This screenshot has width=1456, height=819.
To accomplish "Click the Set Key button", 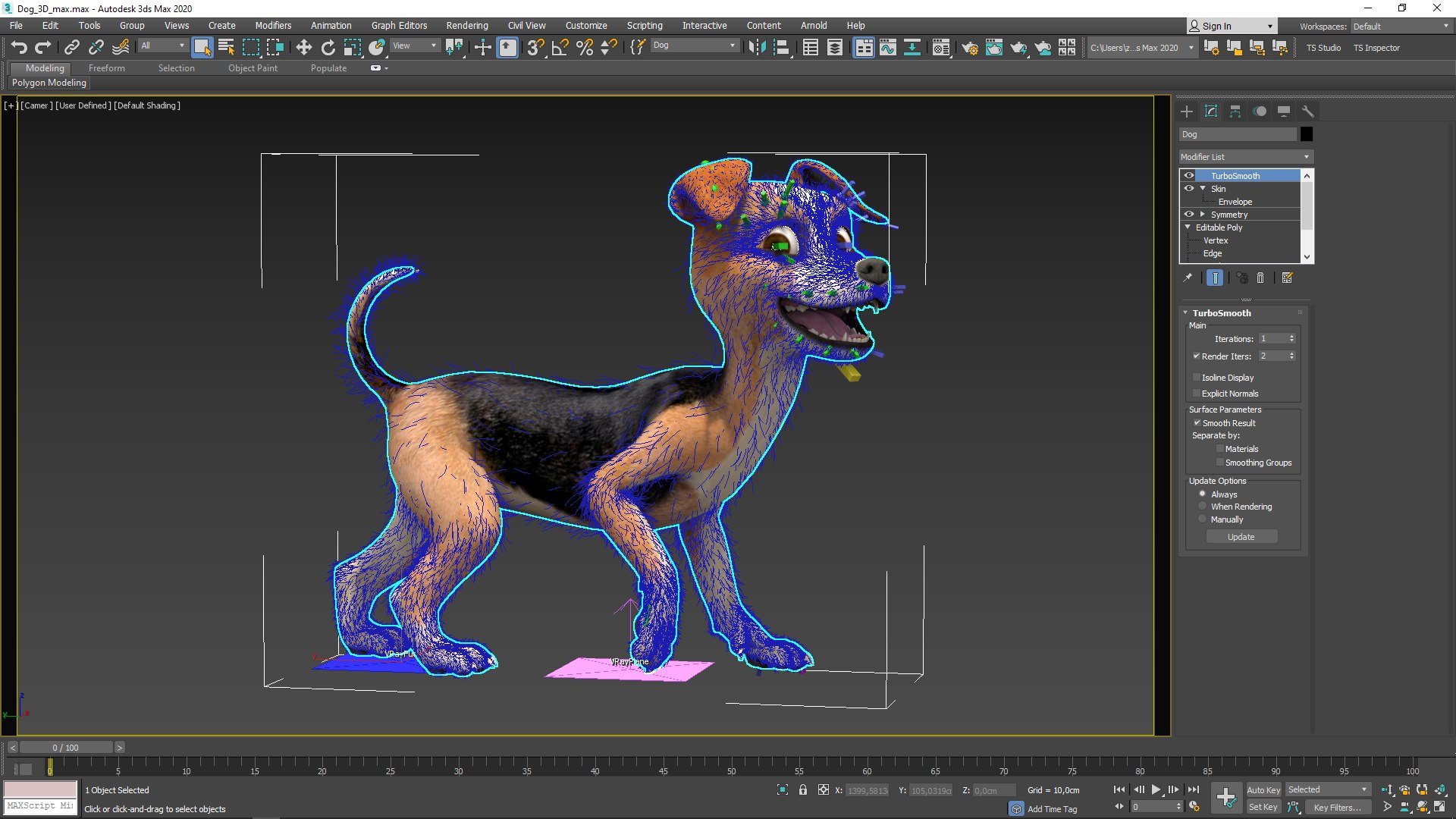I will [x=1263, y=807].
